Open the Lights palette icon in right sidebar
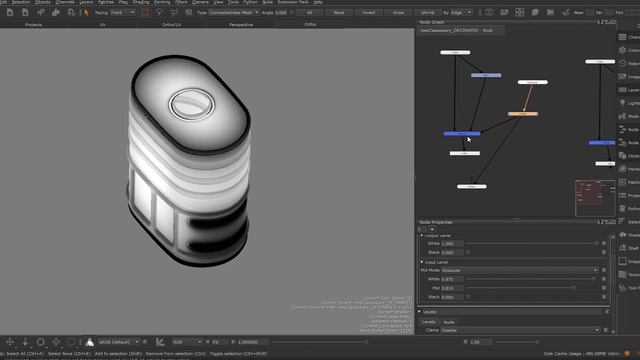 622,103
